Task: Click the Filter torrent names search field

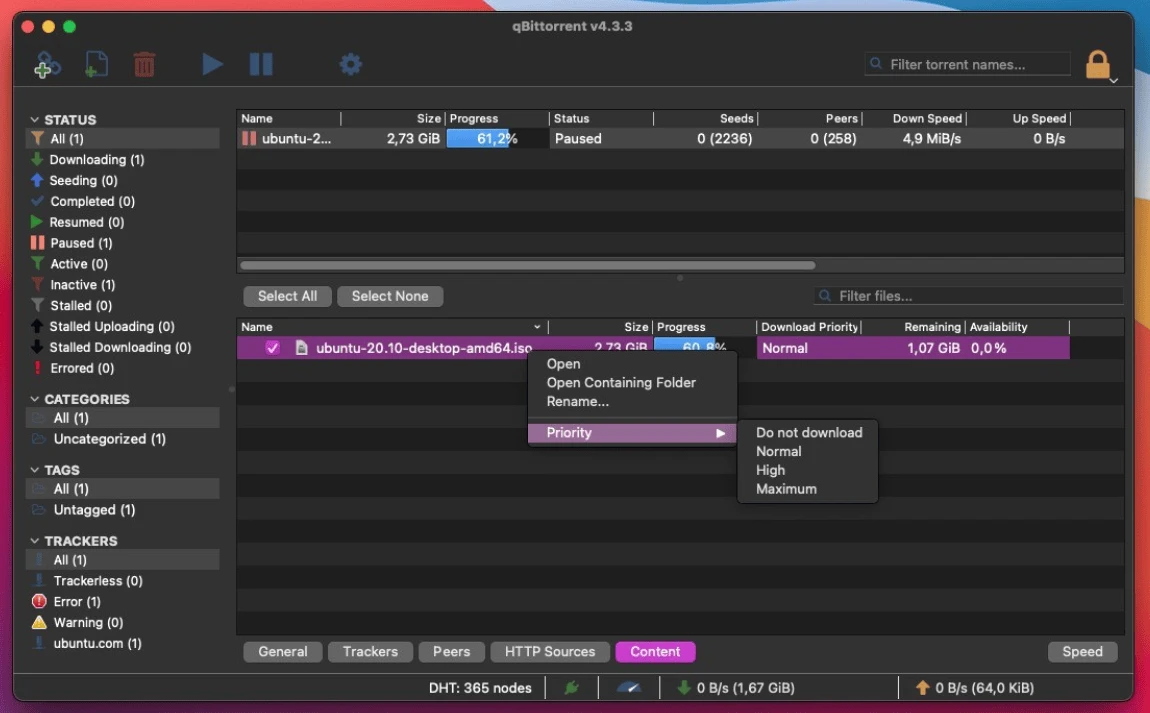Action: (966, 65)
